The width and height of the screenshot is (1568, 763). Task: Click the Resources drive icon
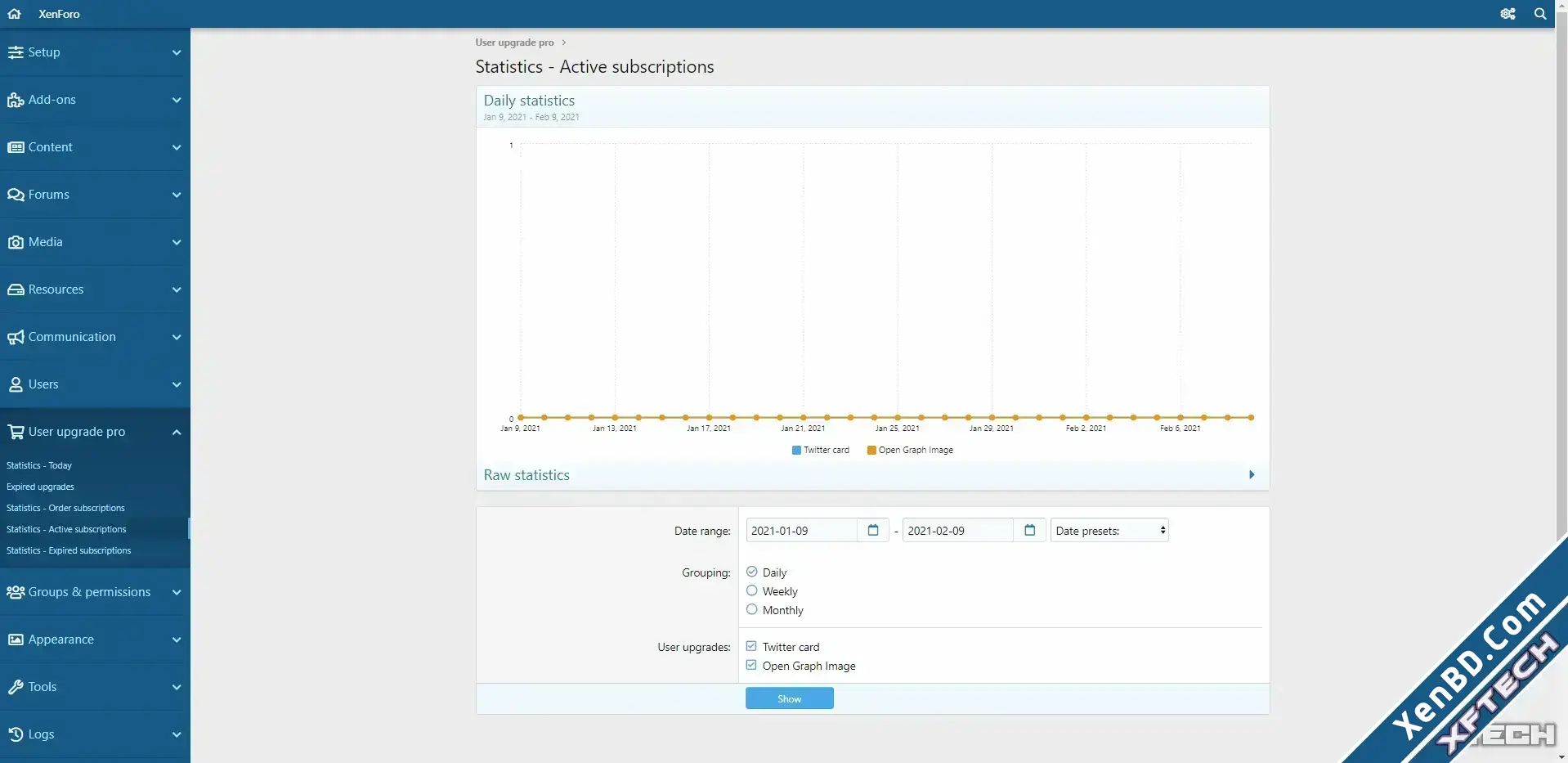16,289
